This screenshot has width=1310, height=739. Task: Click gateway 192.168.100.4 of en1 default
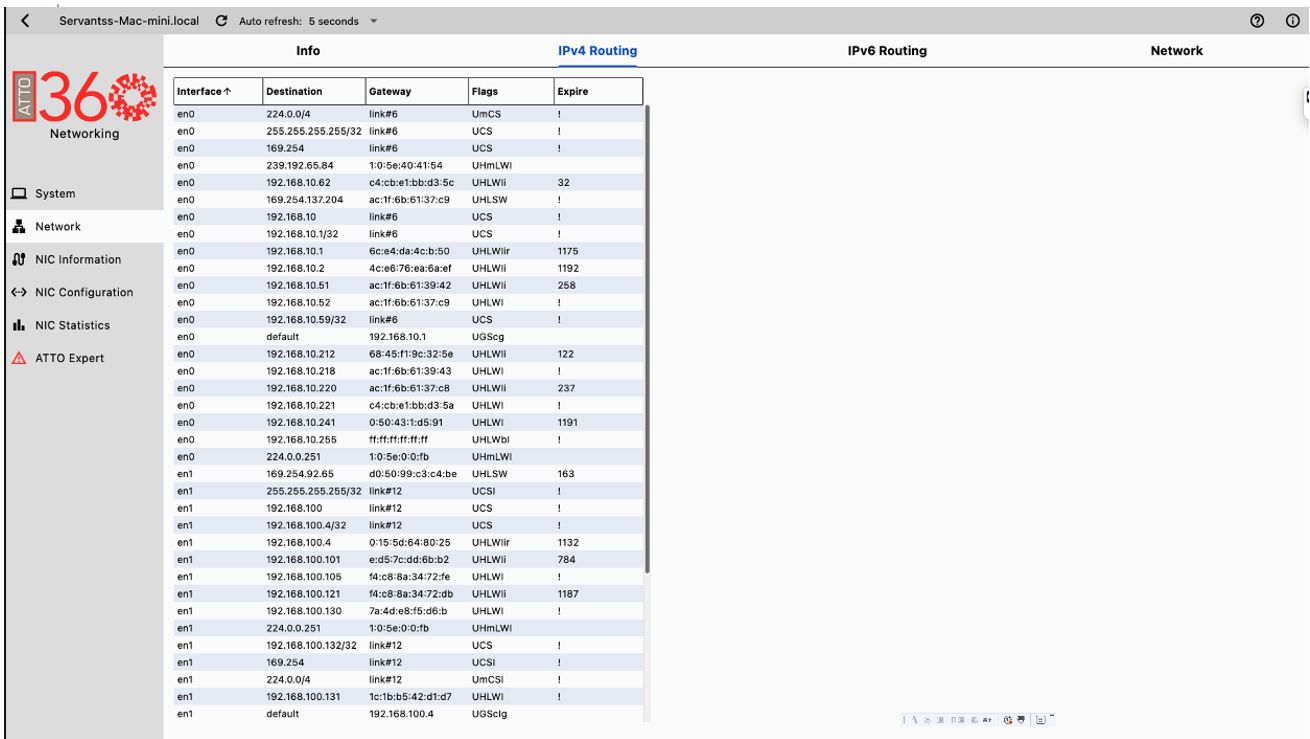[x=404, y=714]
